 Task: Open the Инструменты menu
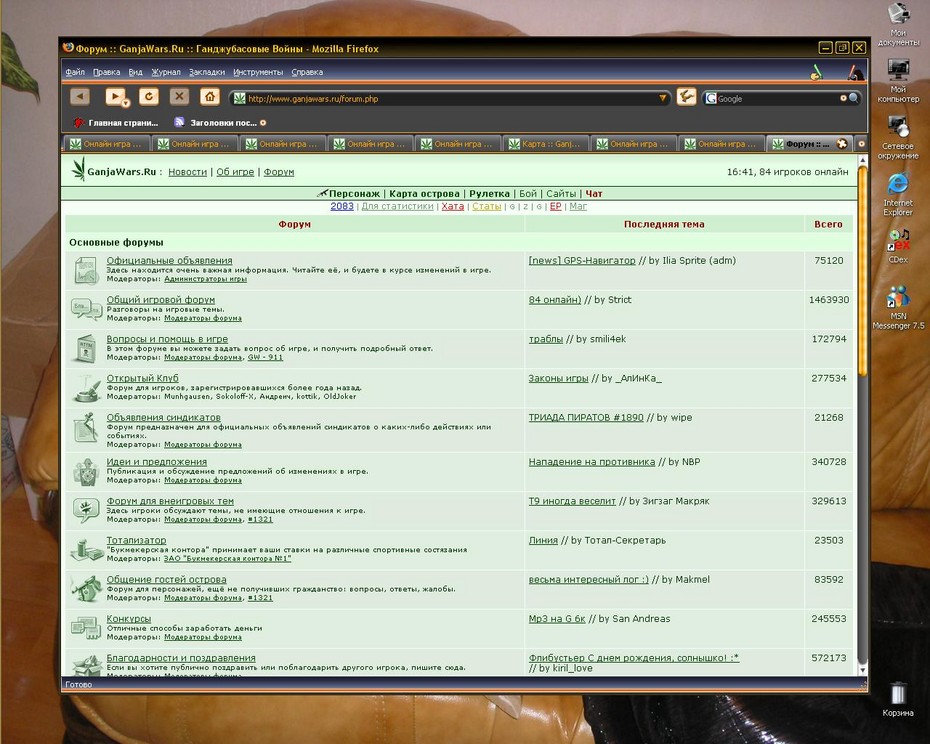(x=258, y=72)
